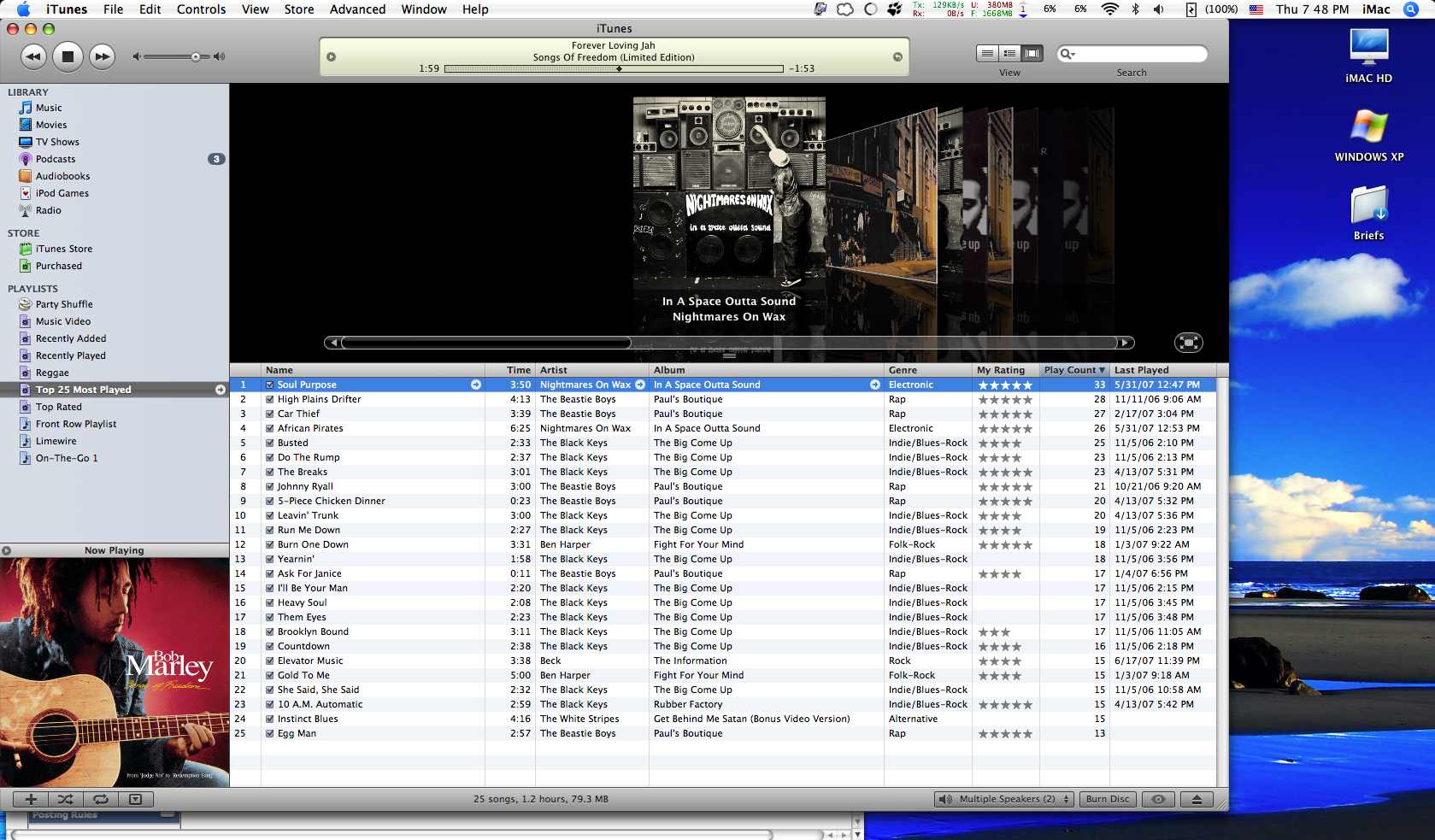Switch to album grouped view
This screenshot has width=1435, height=840.
[x=1010, y=53]
